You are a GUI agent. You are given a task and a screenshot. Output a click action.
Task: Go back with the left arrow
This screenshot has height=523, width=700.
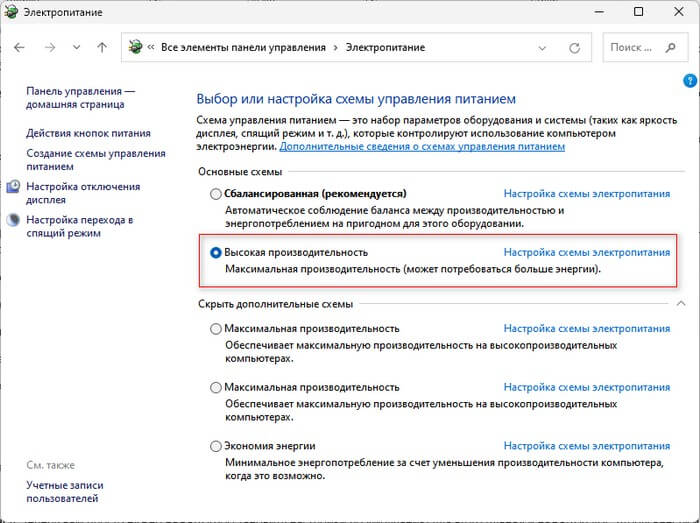19,47
